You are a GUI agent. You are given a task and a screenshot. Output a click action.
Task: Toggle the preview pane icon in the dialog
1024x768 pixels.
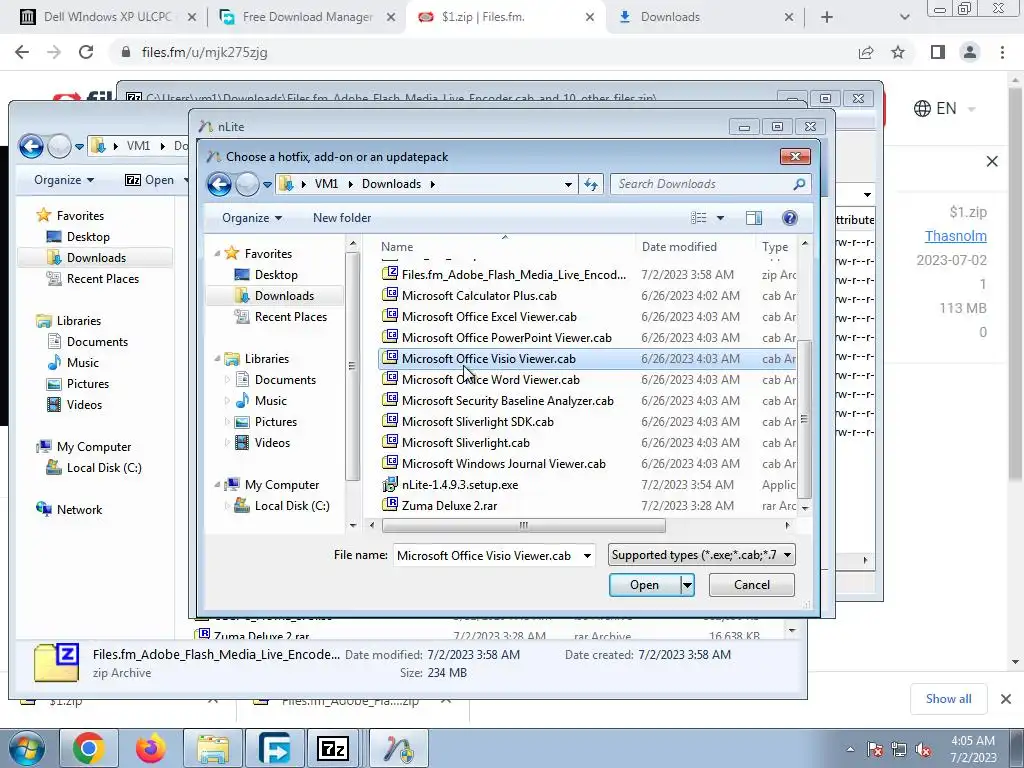[754, 218]
